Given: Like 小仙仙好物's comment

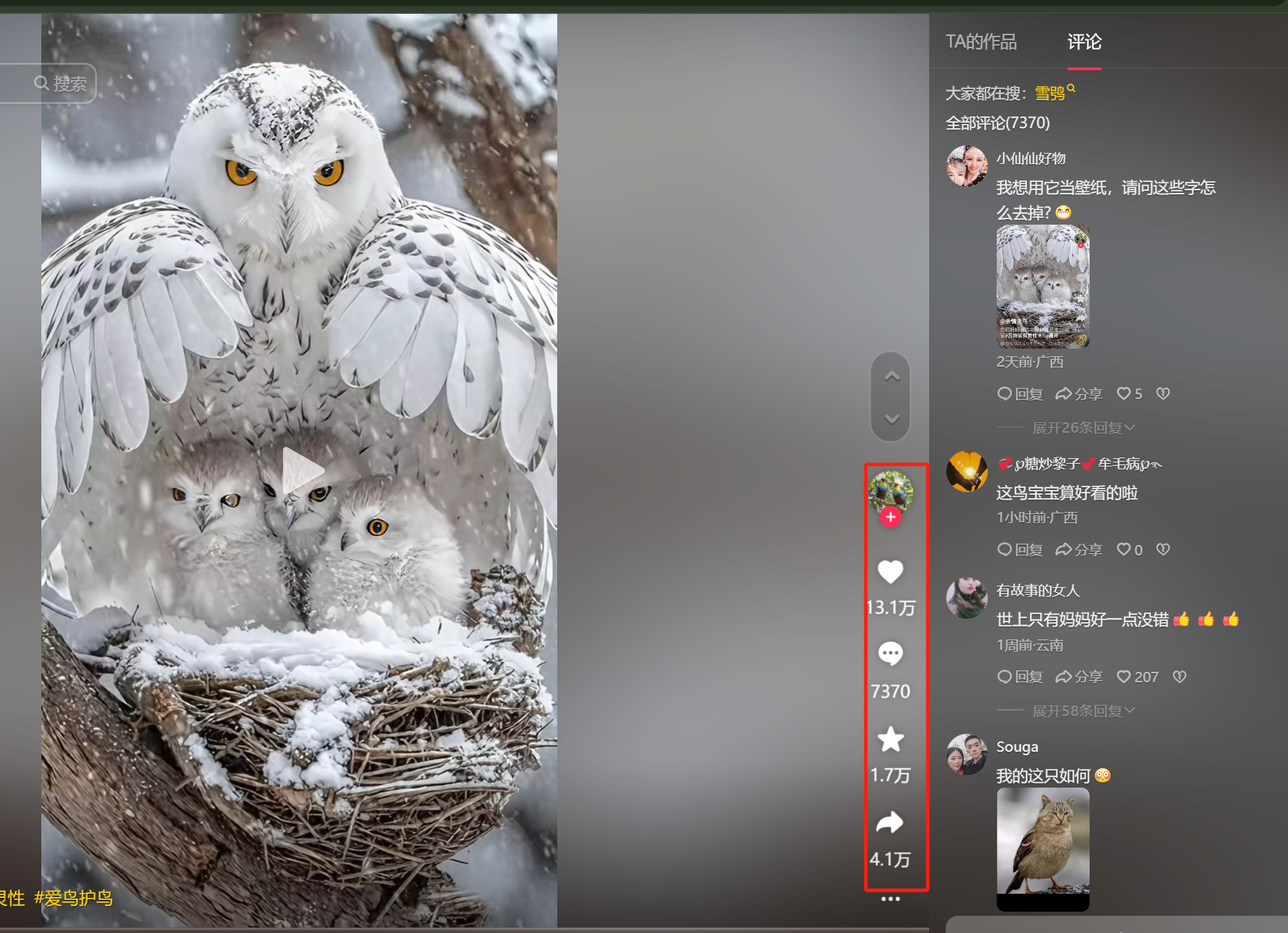Looking at the screenshot, I should (x=1124, y=393).
